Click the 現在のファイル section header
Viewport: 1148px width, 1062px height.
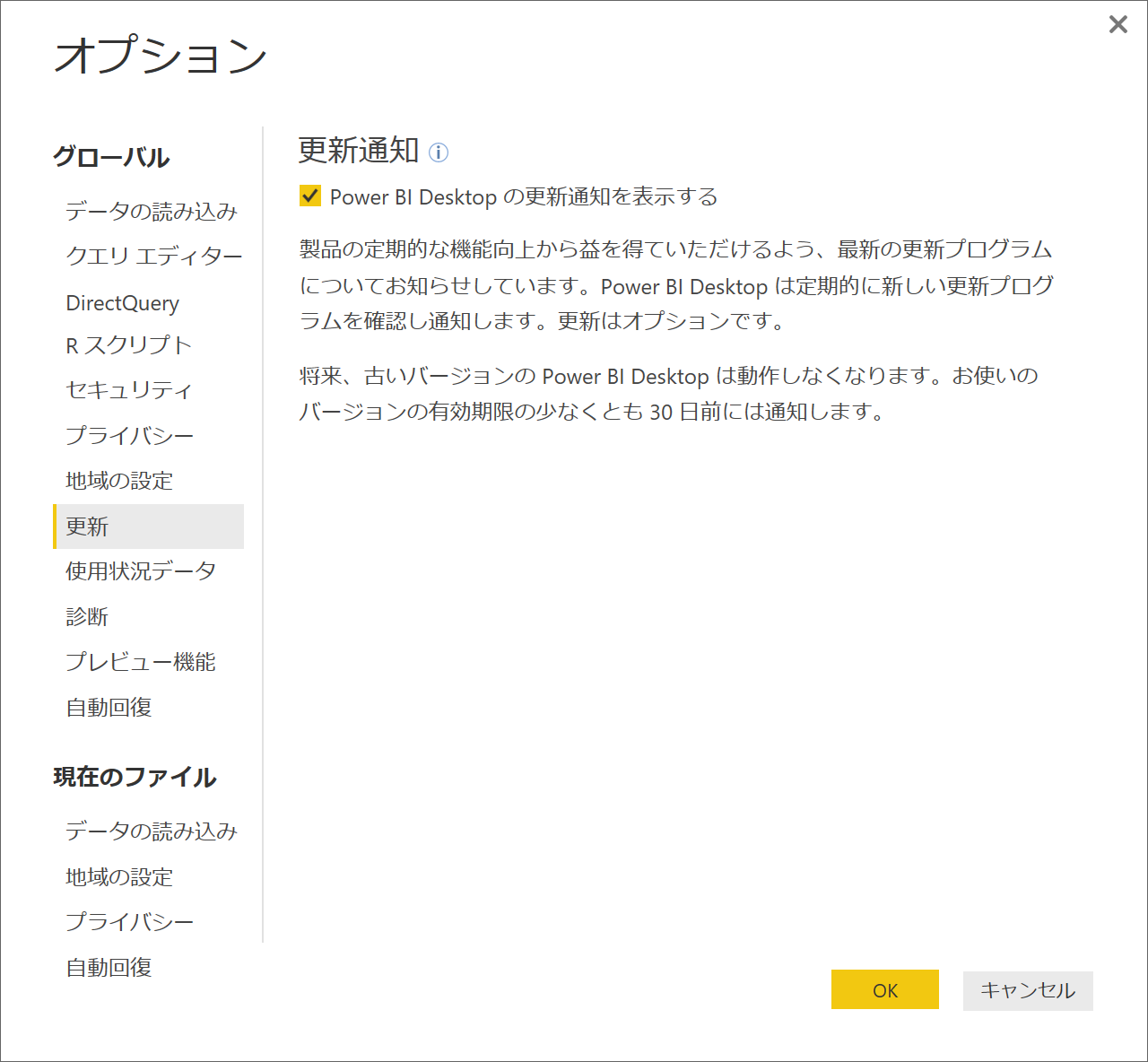(x=135, y=777)
